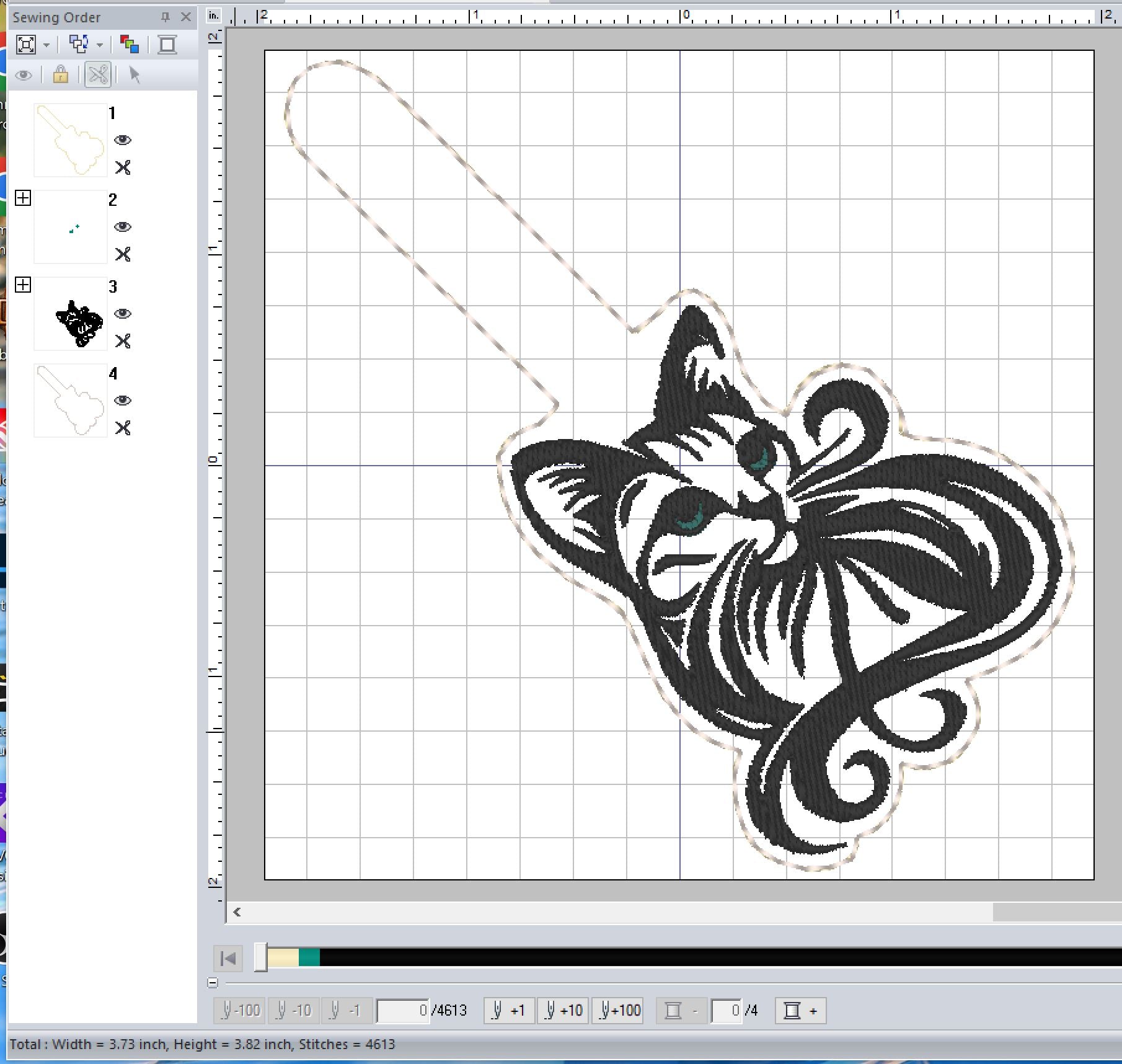Click the current stitch number input field
The image size is (1122, 1064).
click(403, 1011)
